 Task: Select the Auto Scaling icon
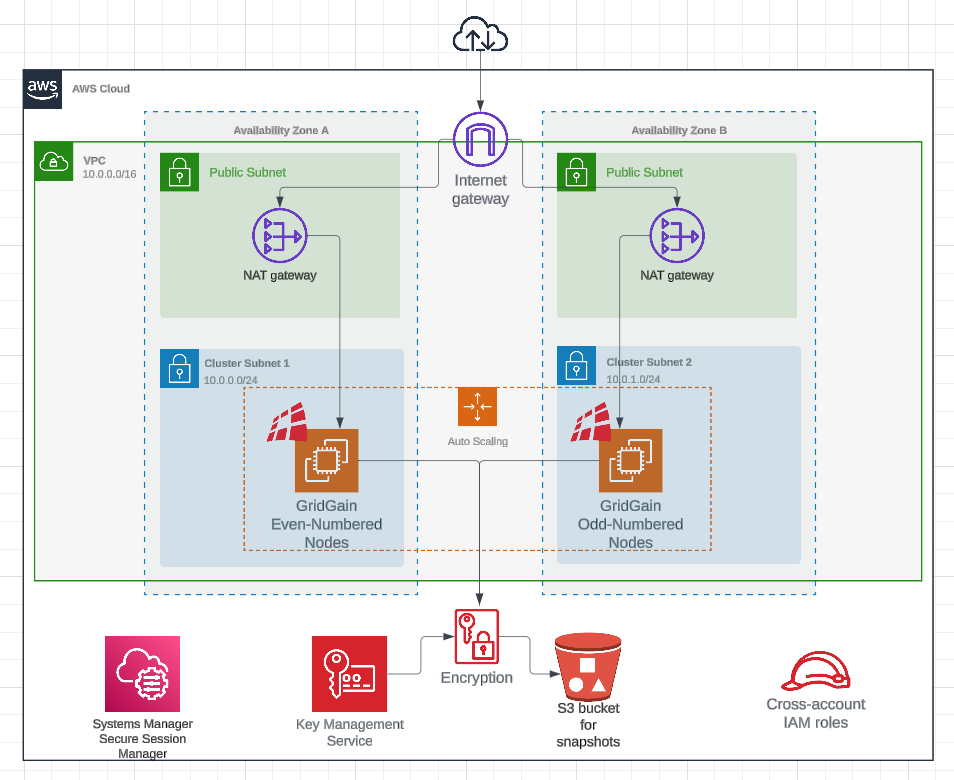pyautogui.click(x=477, y=406)
